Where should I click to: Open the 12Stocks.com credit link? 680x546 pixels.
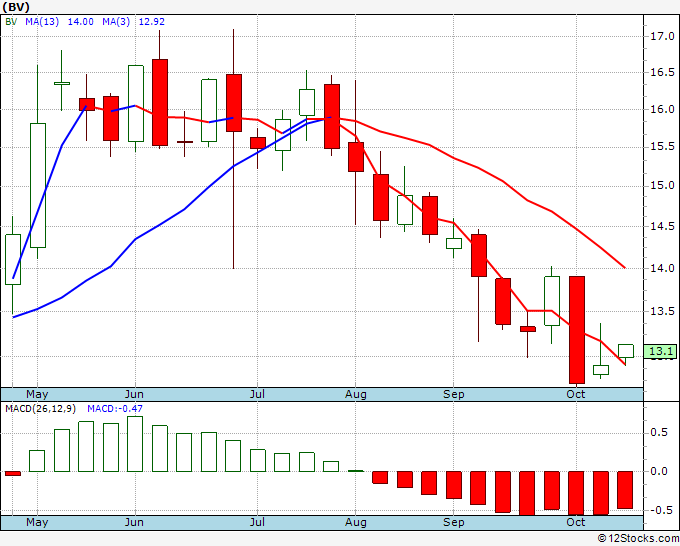click(x=638, y=539)
